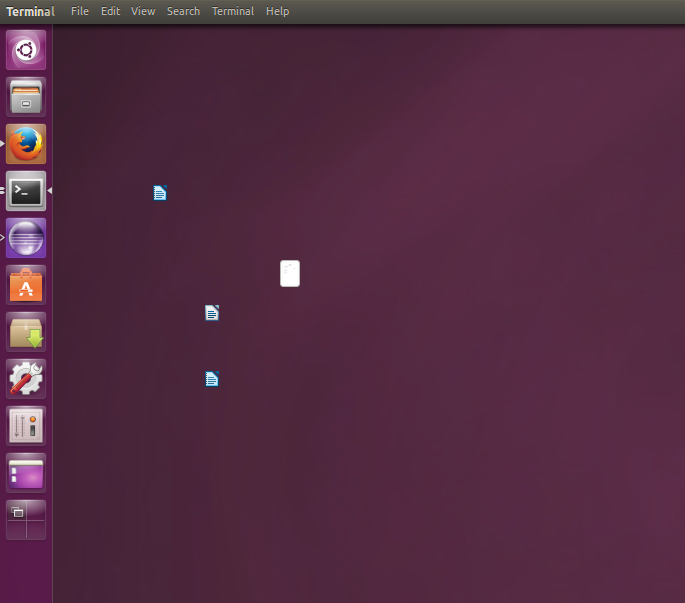Viewport: 685px width, 603px height.
Task: Open the mixer-style settings launcher icon
Action: 26,426
